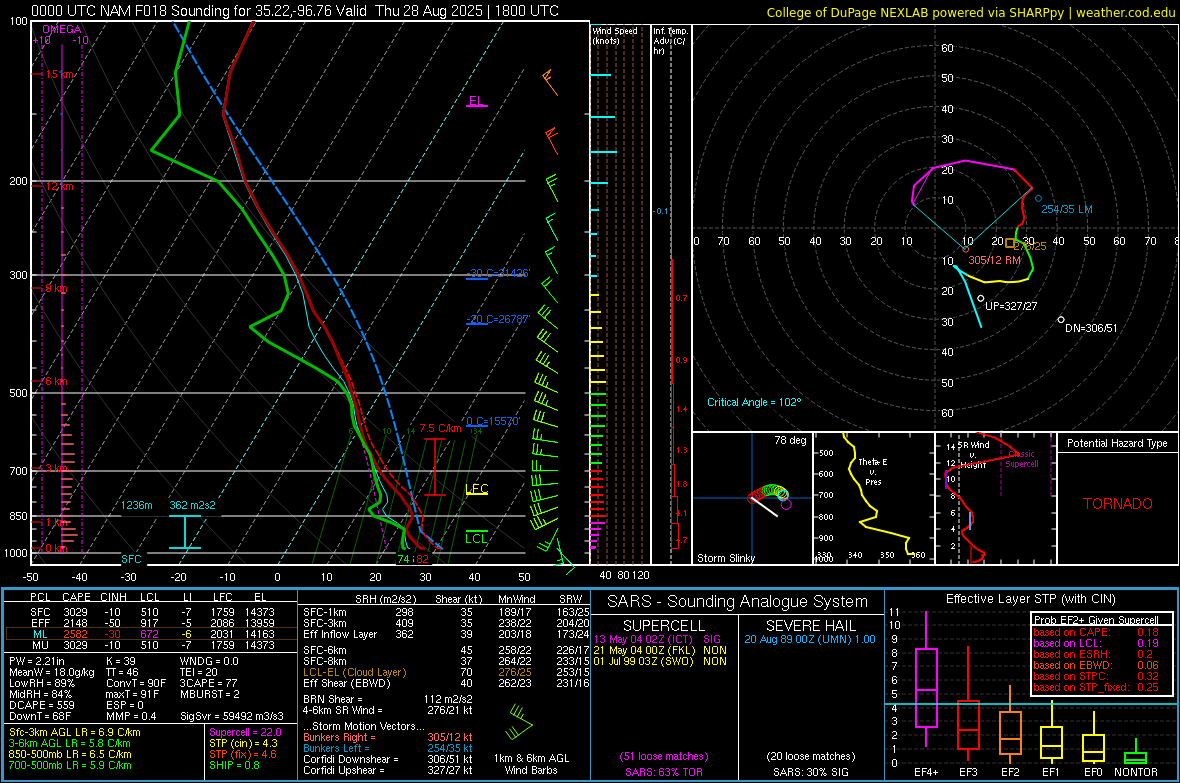Click the 362 m2s2 helicity label
Screen dimensions: 1180x783
[x=193, y=505]
